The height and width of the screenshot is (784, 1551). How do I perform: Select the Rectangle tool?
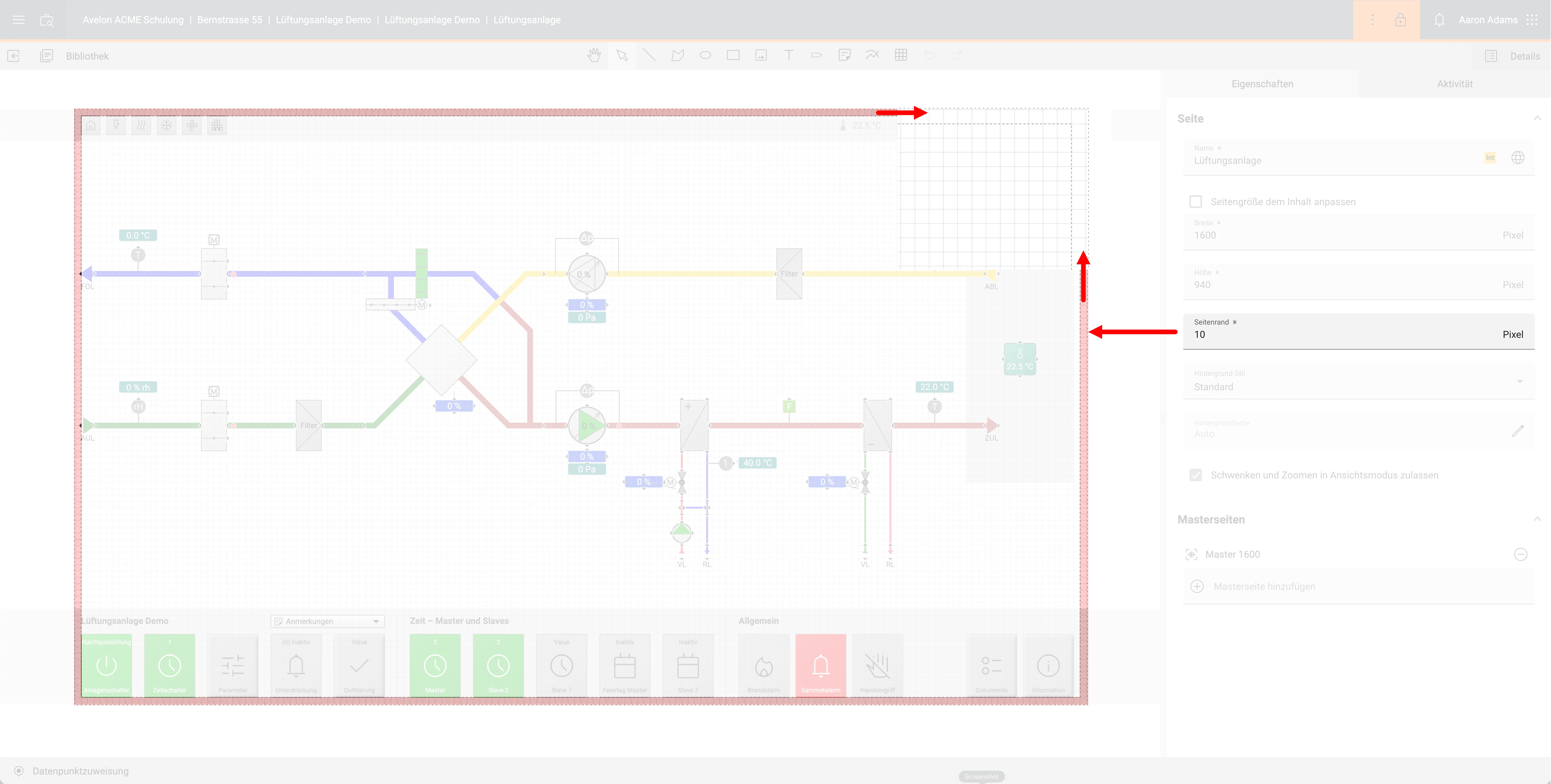coord(733,55)
